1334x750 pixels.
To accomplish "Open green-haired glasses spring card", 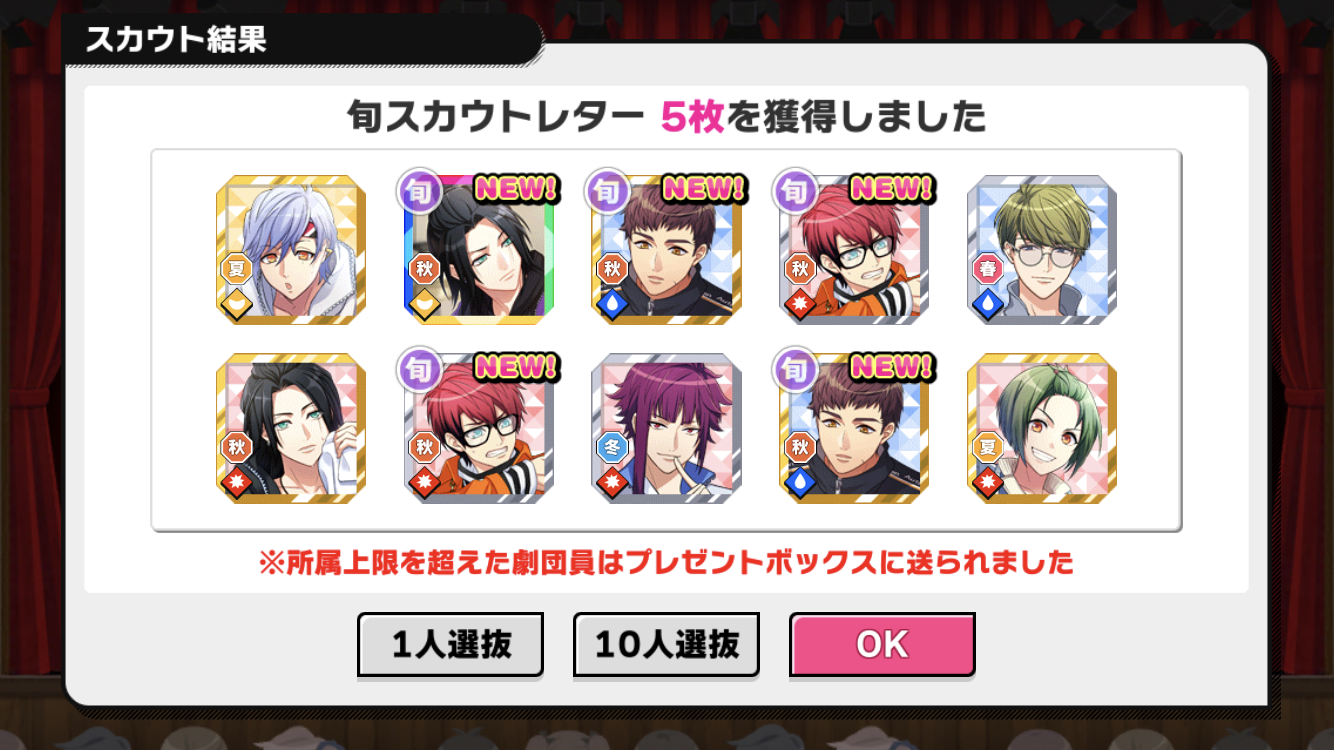I will pos(1042,250).
